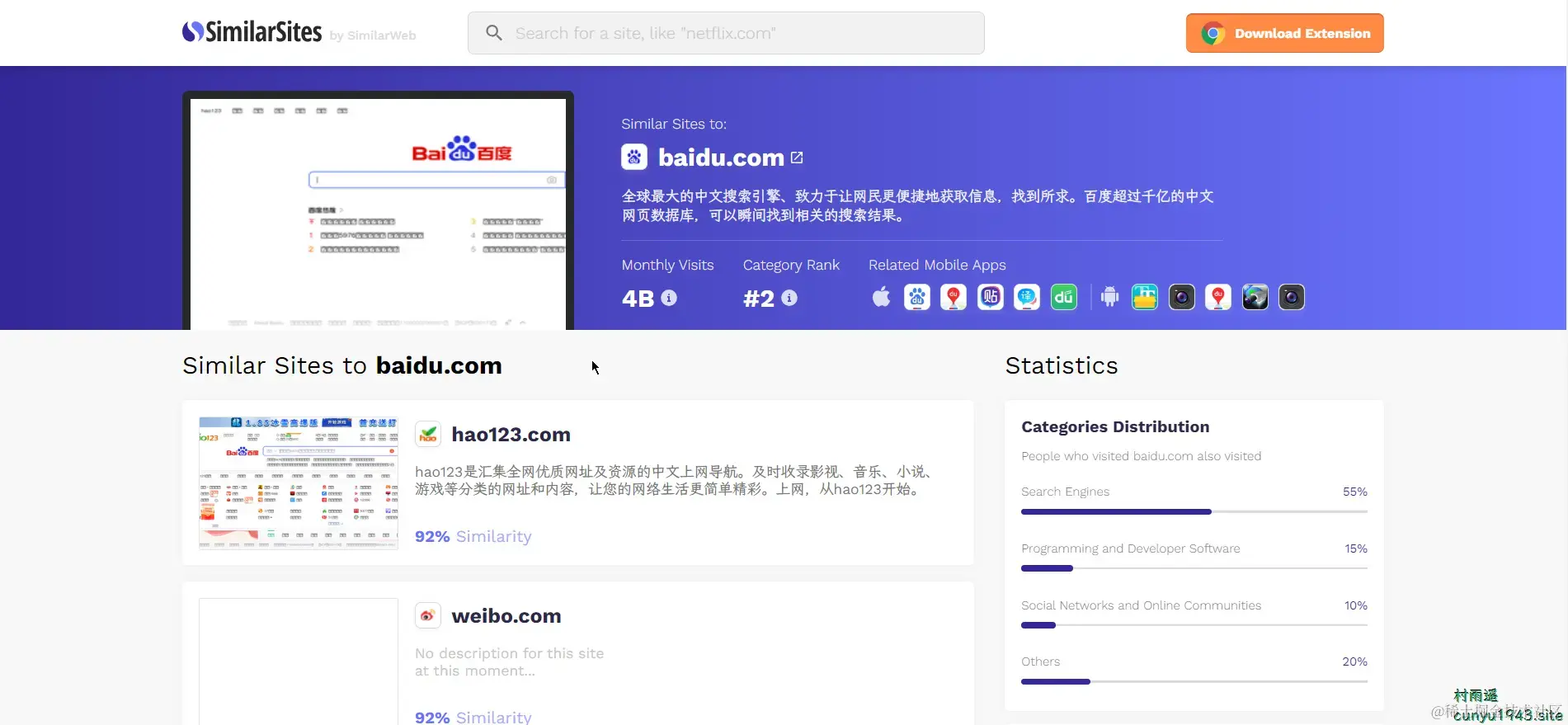Image resolution: width=1568 pixels, height=725 pixels.
Task: Open the green du app icon
Action: coord(1064,297)
